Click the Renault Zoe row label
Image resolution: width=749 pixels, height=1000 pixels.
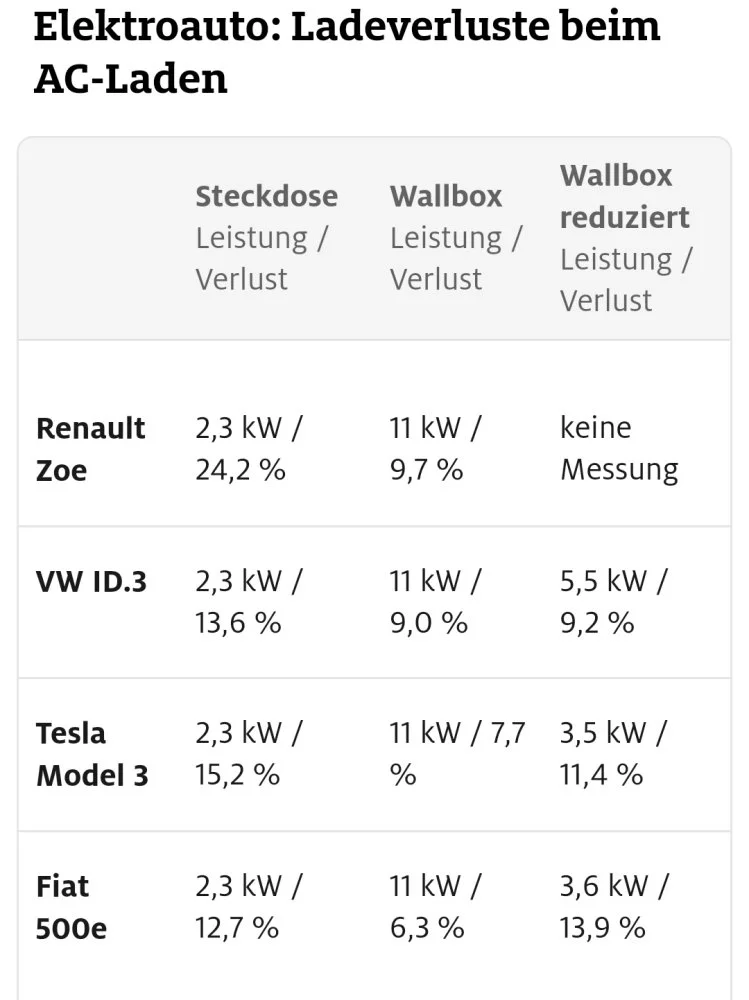(91, 449)
